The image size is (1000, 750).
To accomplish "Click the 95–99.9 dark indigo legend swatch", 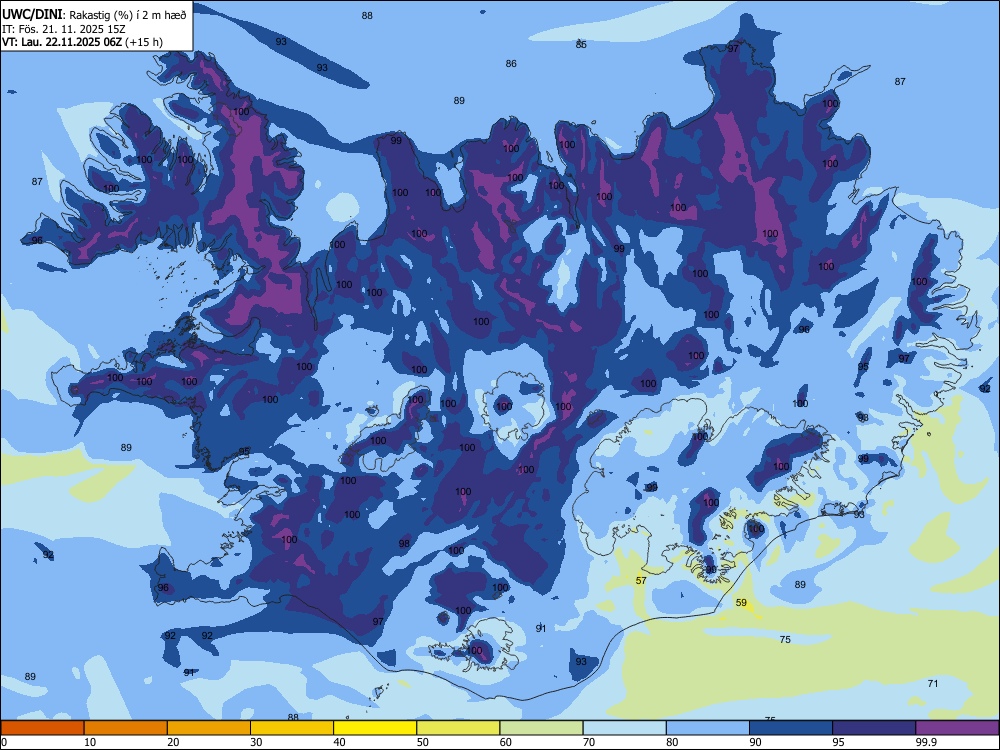I will coord(874,727).
